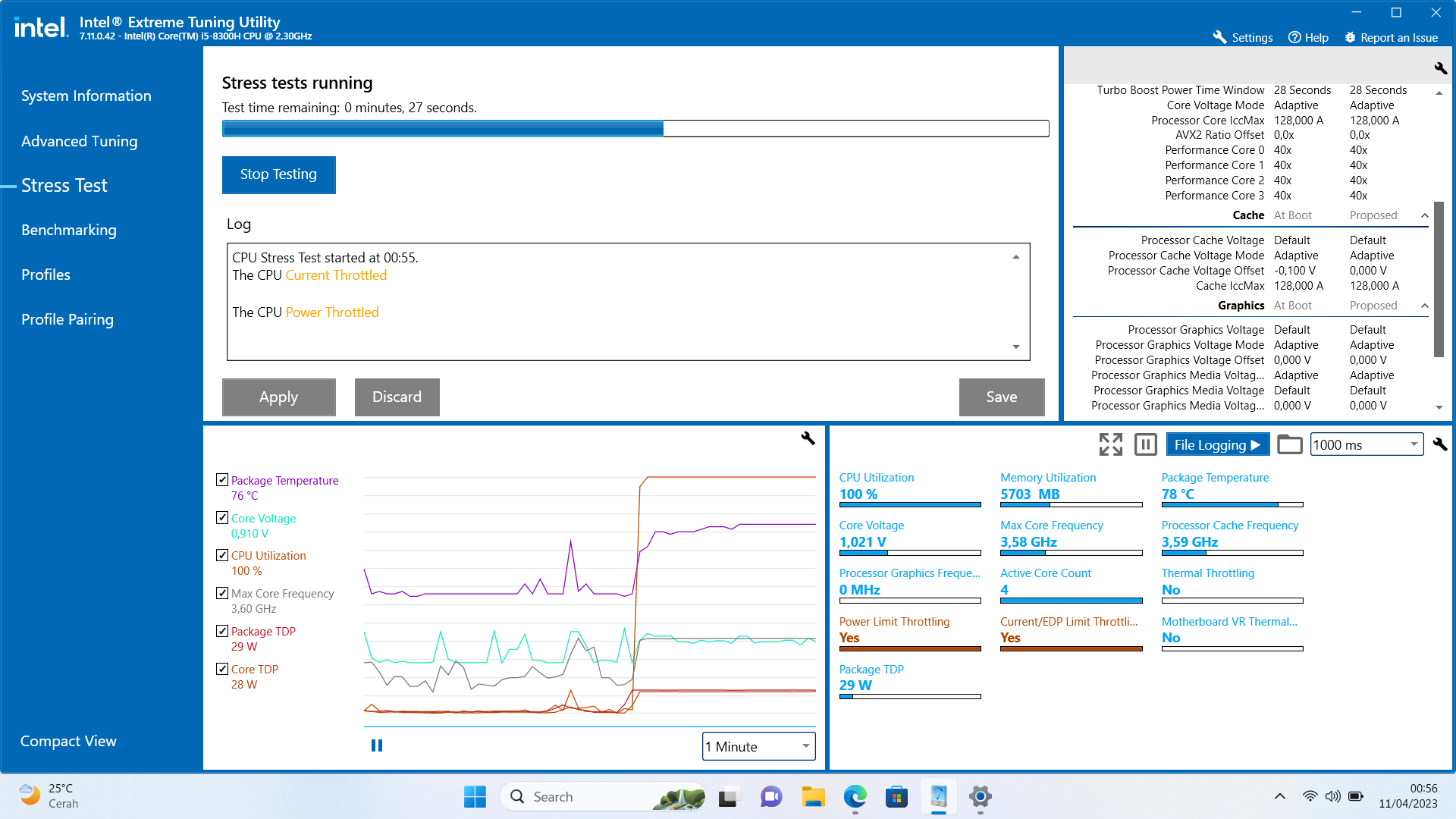Open Profile Pairing section
1456x819 pixels.
tap(67, 319)
